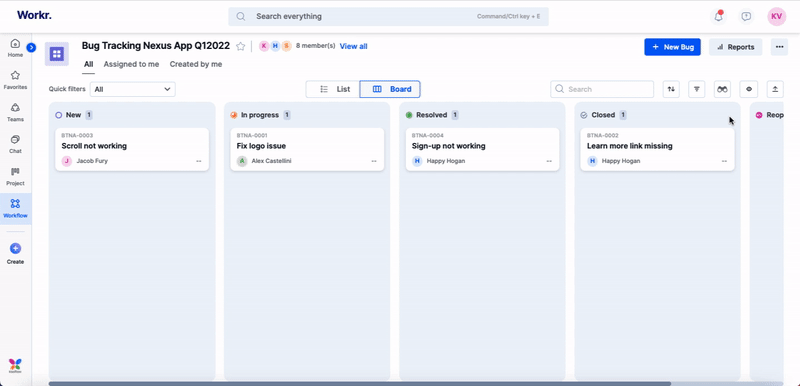Click the global Search everything field
Image resolution: width=800 pixels, height=386 pixels.
(388, 16)
